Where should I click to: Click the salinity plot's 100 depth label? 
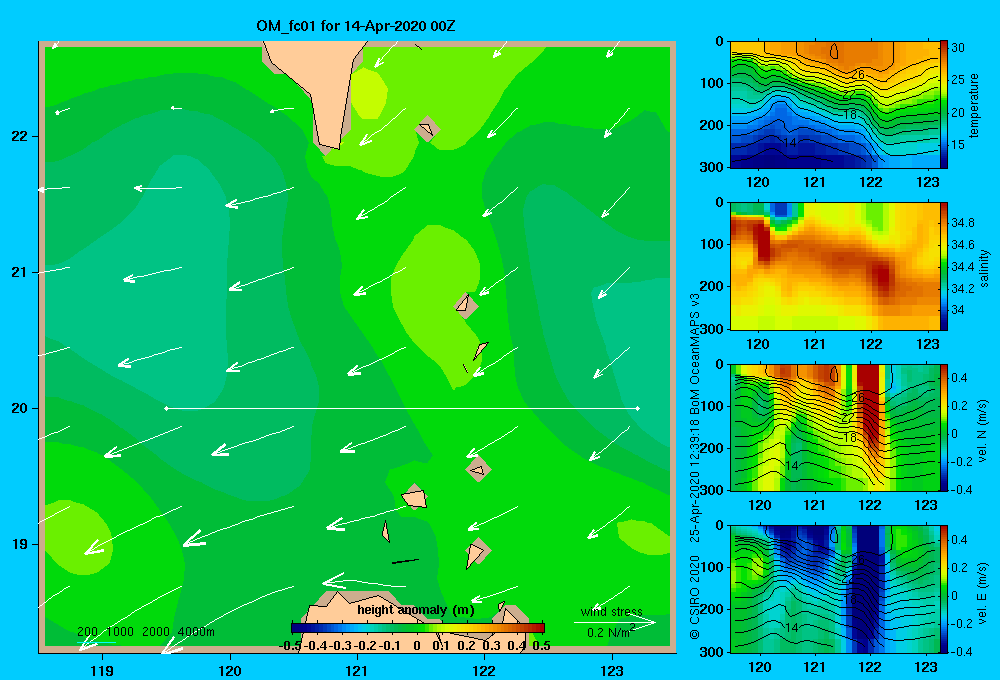712,244
